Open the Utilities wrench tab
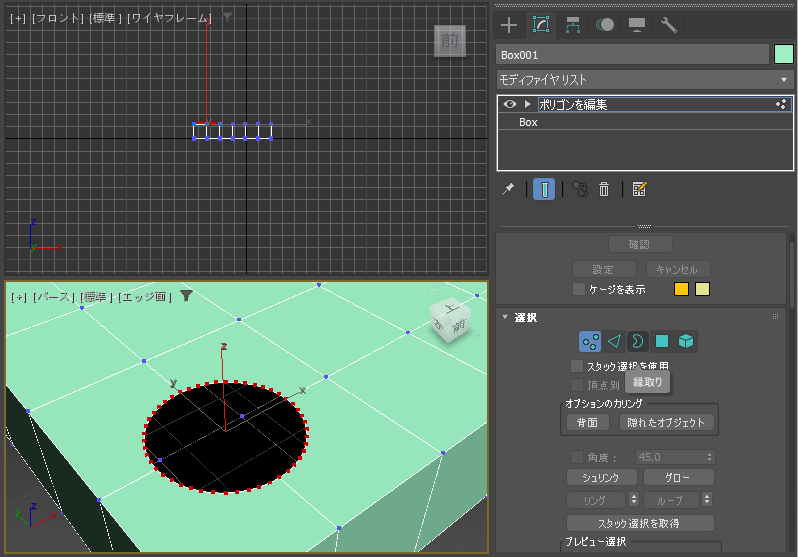This screenshot has height=557, width=798. pos(668,24)
